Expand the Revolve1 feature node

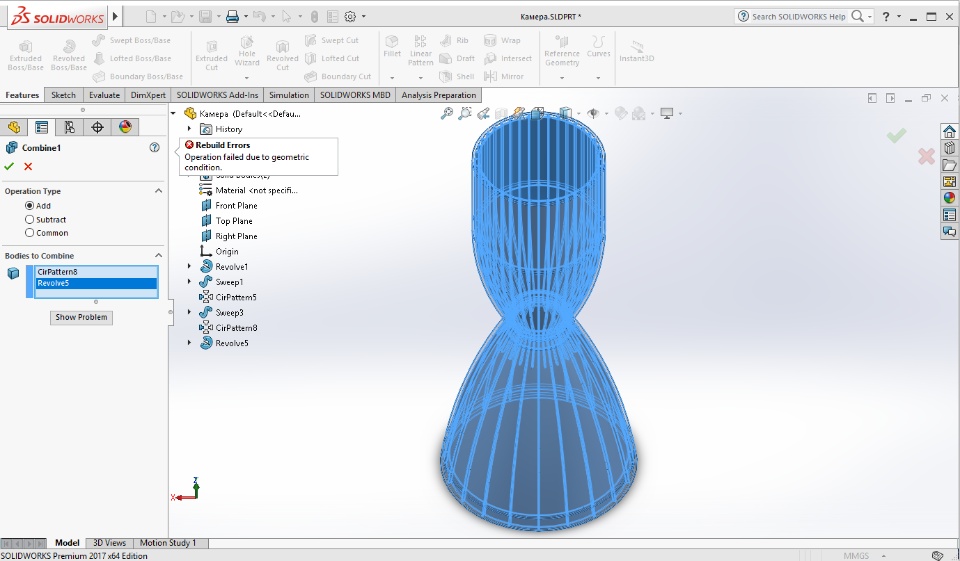189,266
